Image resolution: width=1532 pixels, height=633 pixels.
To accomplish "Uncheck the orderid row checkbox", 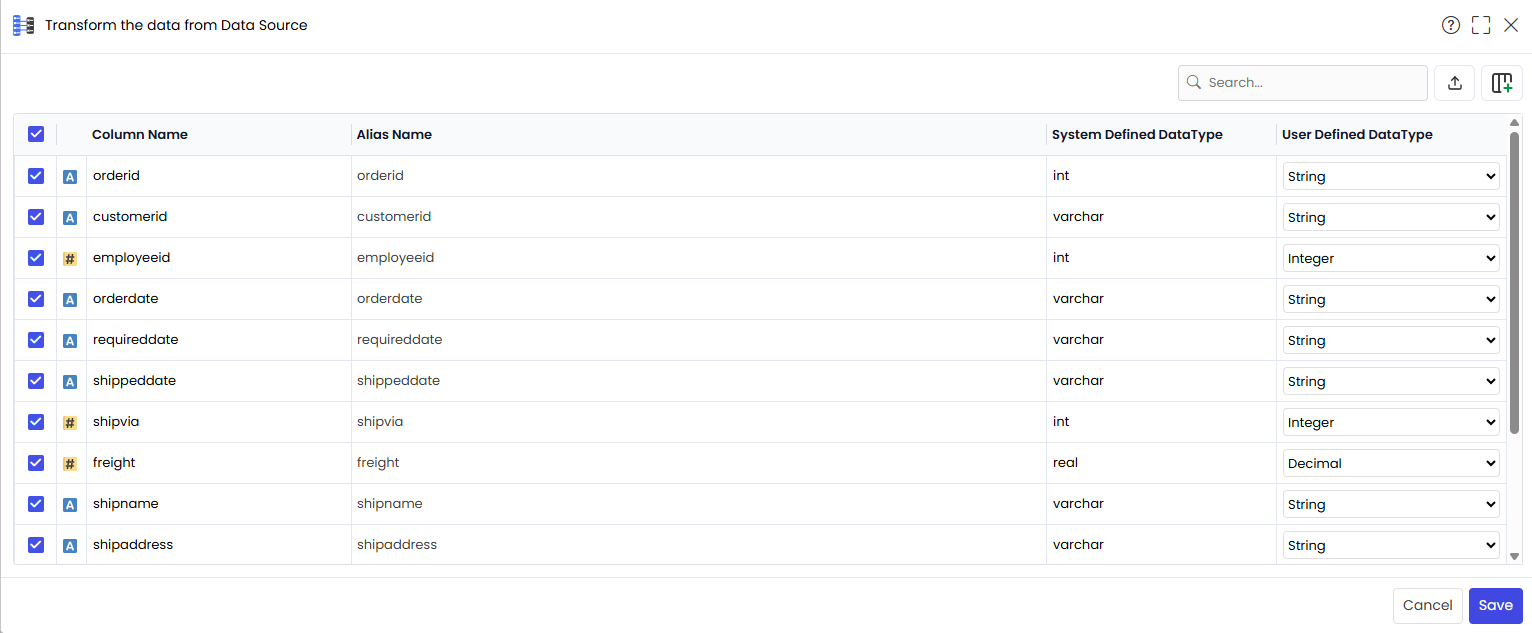I will (x=36, y=176).
